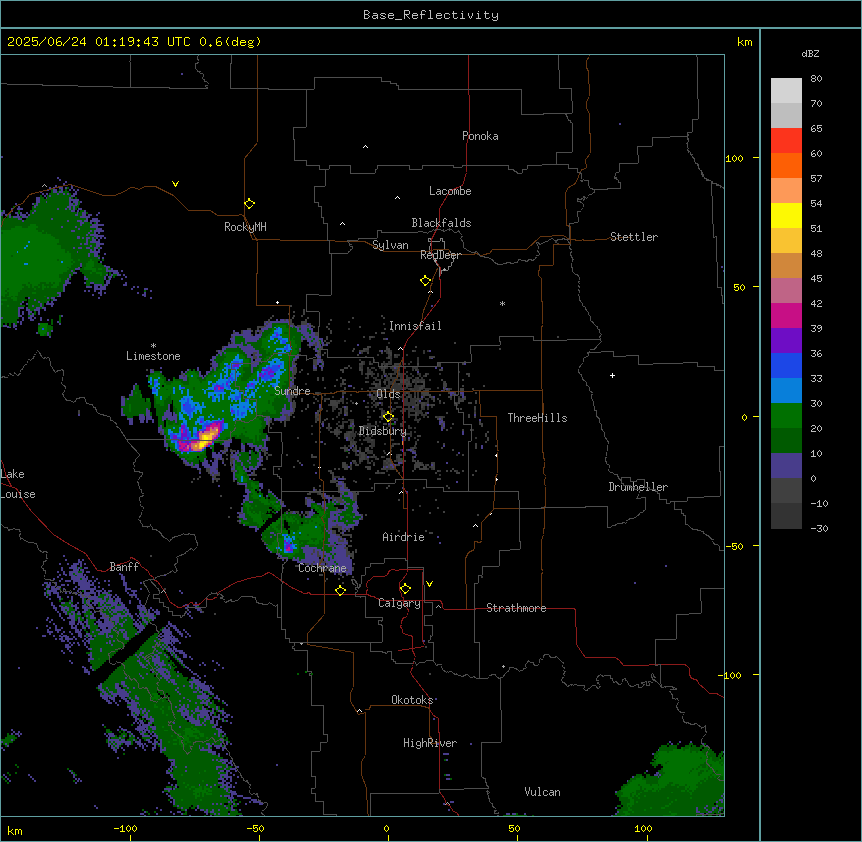The image size is (862, 842).
Task: Click the darkest gray swatch above -30
Action: (x=786, y=516)
